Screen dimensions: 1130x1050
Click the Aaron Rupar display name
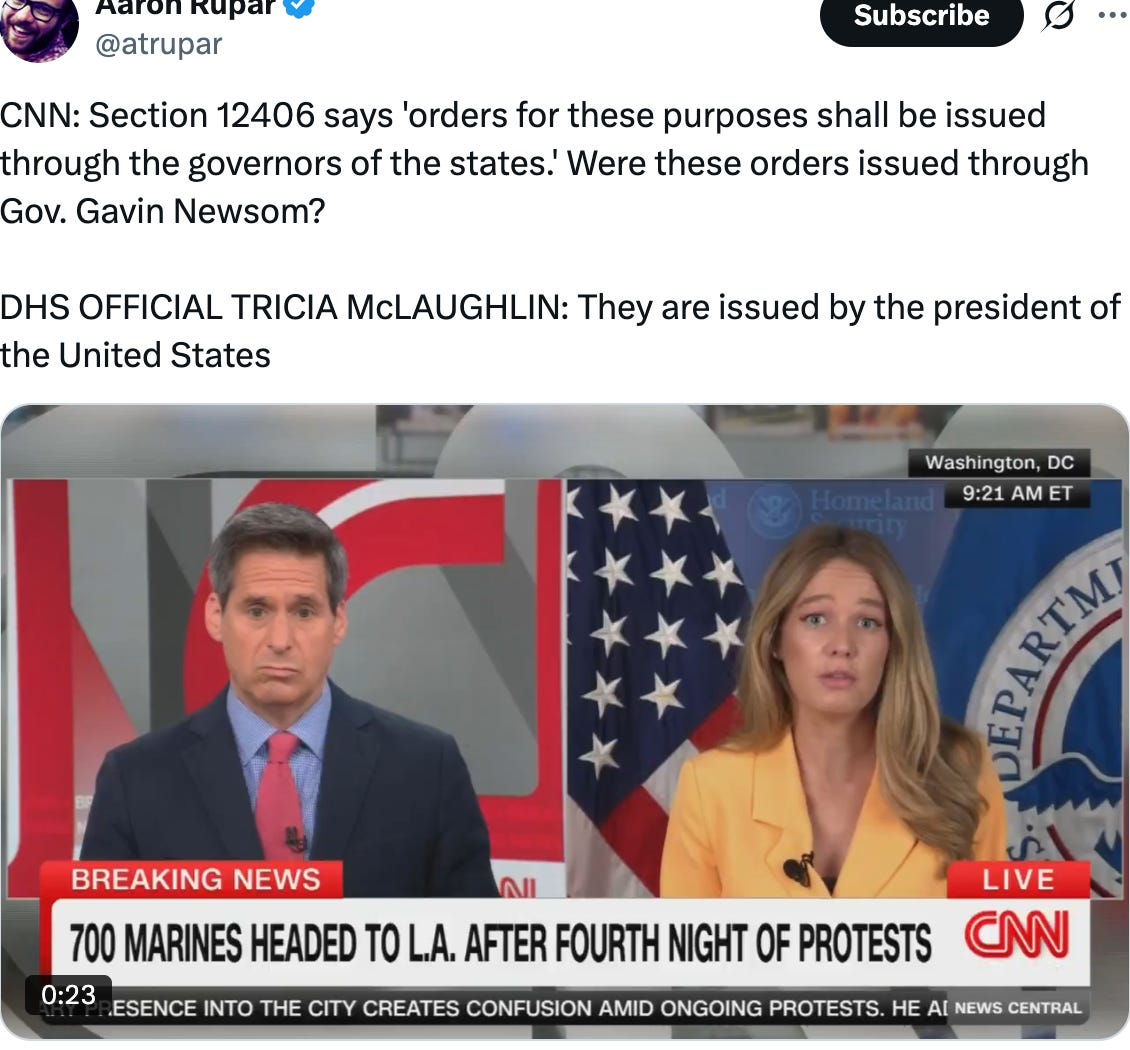[x=186, y=9]
